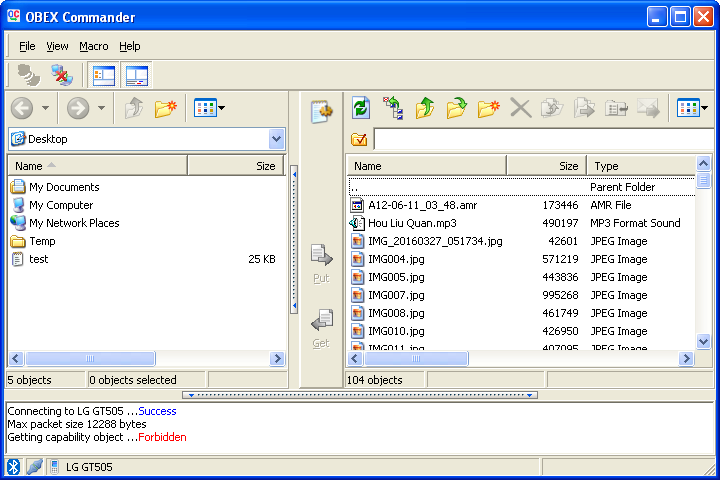Open the Back history dropdown arrow
The image size is (720, 480).
(45, 108)
